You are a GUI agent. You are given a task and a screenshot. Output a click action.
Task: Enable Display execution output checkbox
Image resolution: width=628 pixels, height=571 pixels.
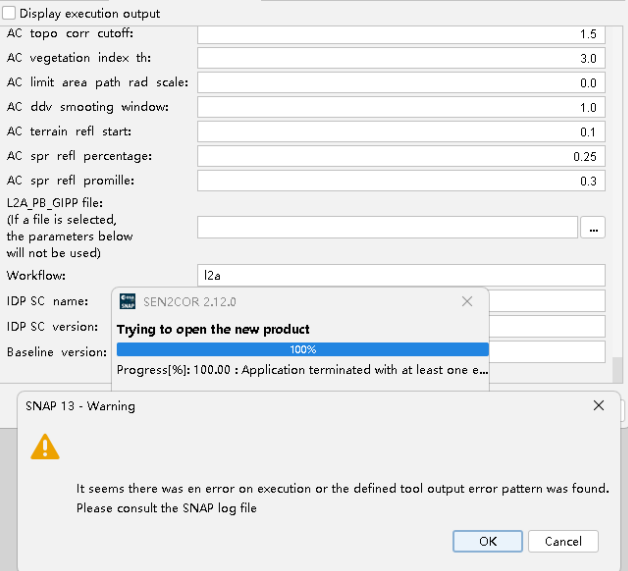10,14
